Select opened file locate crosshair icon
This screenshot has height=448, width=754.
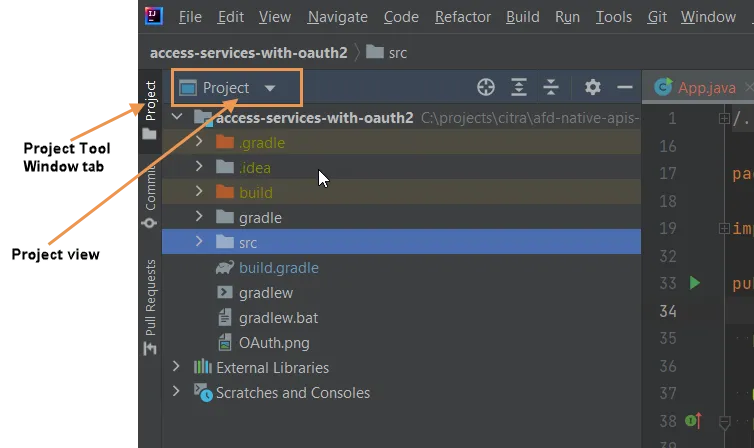(486, 87)
